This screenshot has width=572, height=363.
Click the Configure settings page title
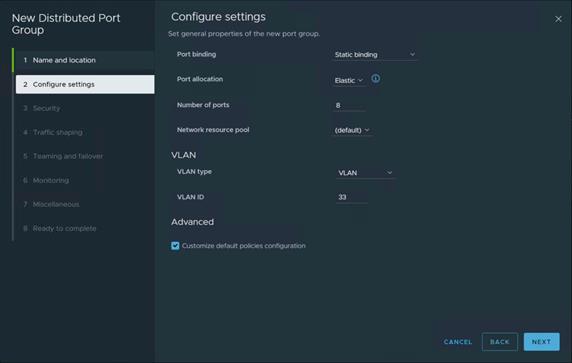pos(218,17)
